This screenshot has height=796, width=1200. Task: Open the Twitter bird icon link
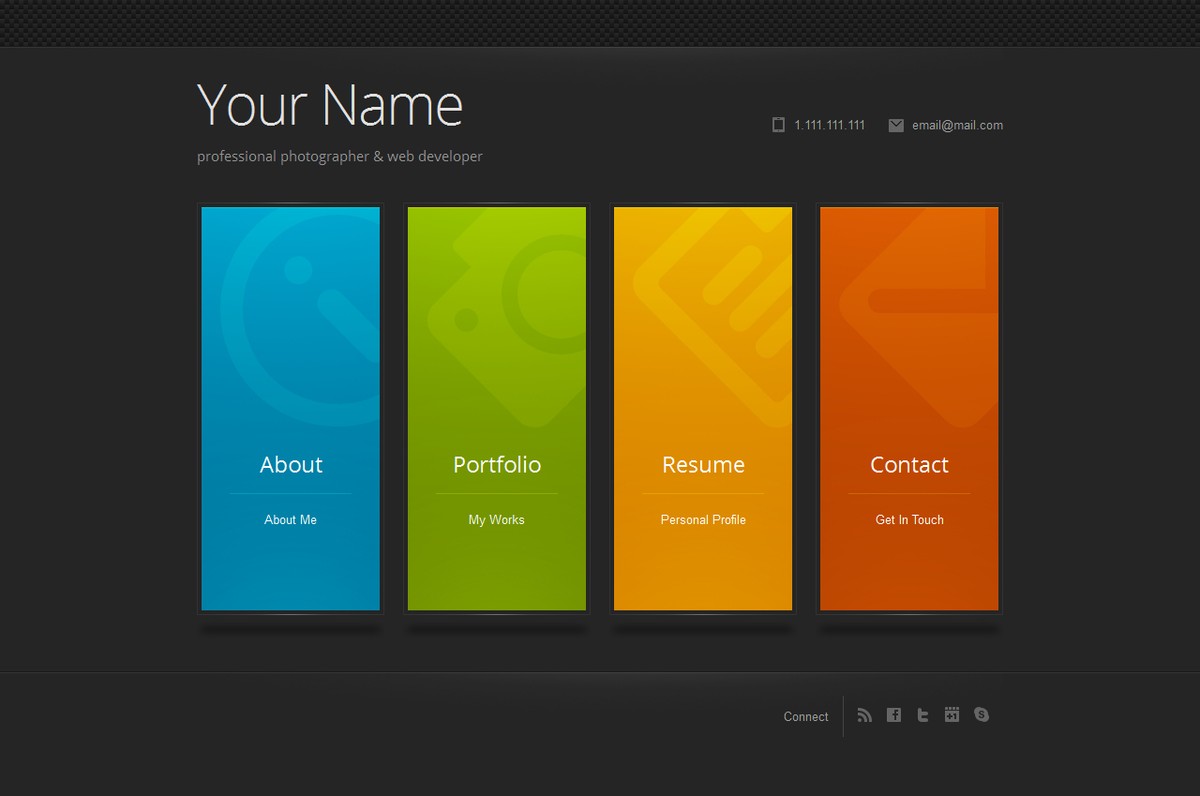point(923,715)
